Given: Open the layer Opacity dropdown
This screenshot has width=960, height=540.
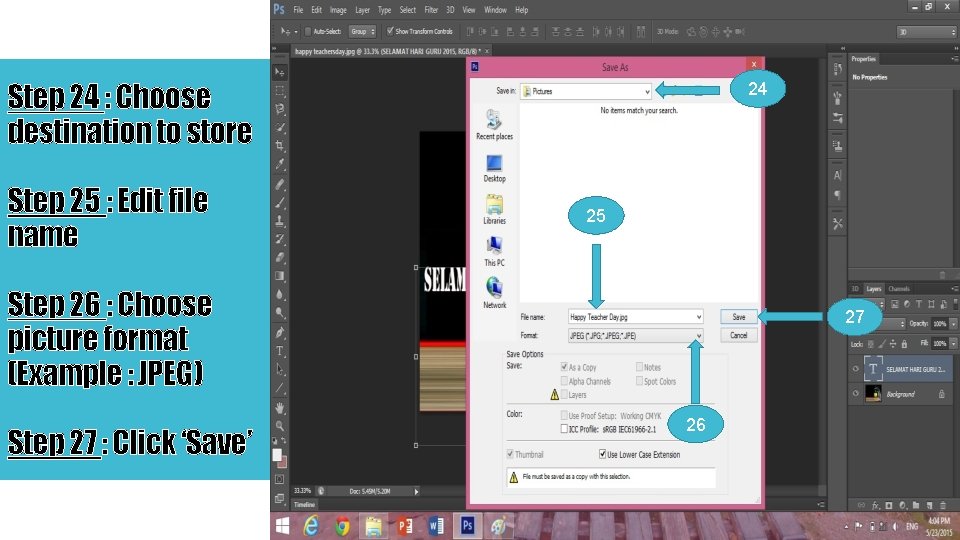Looking at the screenshot, I should coord(953,323).
